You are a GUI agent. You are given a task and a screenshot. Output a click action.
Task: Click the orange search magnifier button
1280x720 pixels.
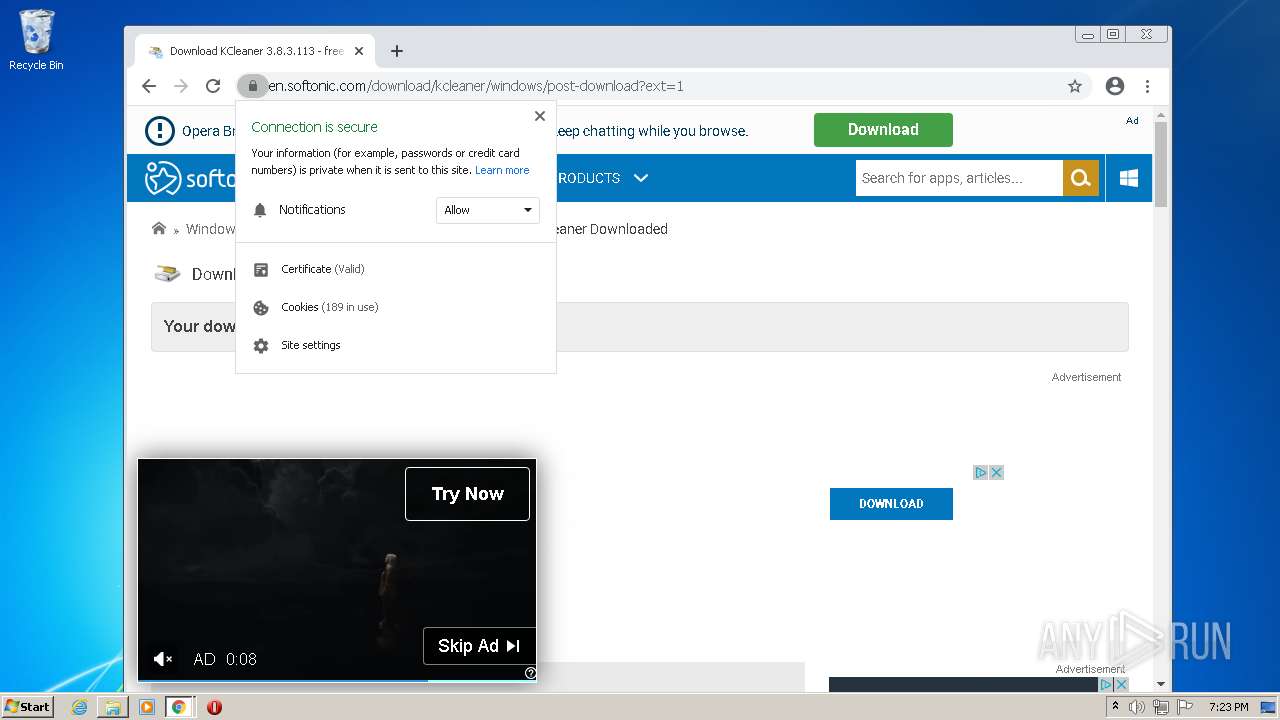click(1080, 178)
